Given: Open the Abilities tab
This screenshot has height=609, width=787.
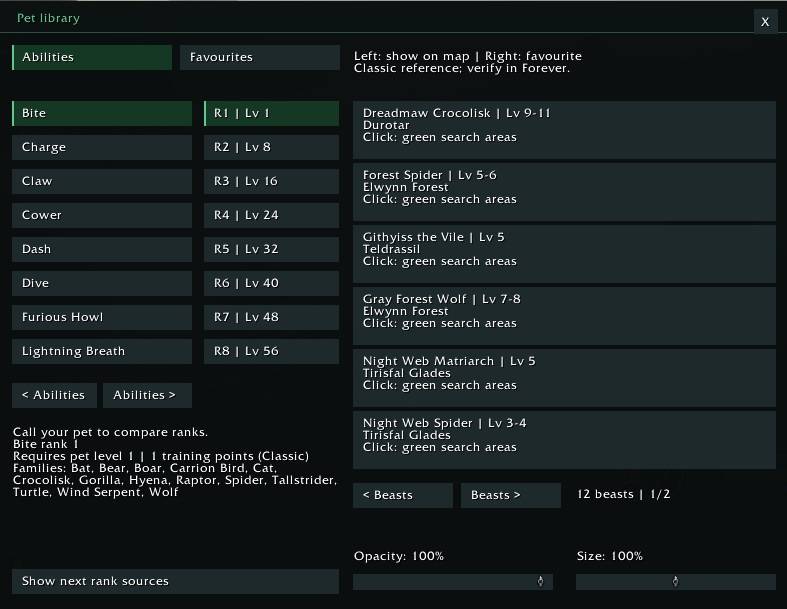Looking at the screenshot, I should tap(92, 57).
